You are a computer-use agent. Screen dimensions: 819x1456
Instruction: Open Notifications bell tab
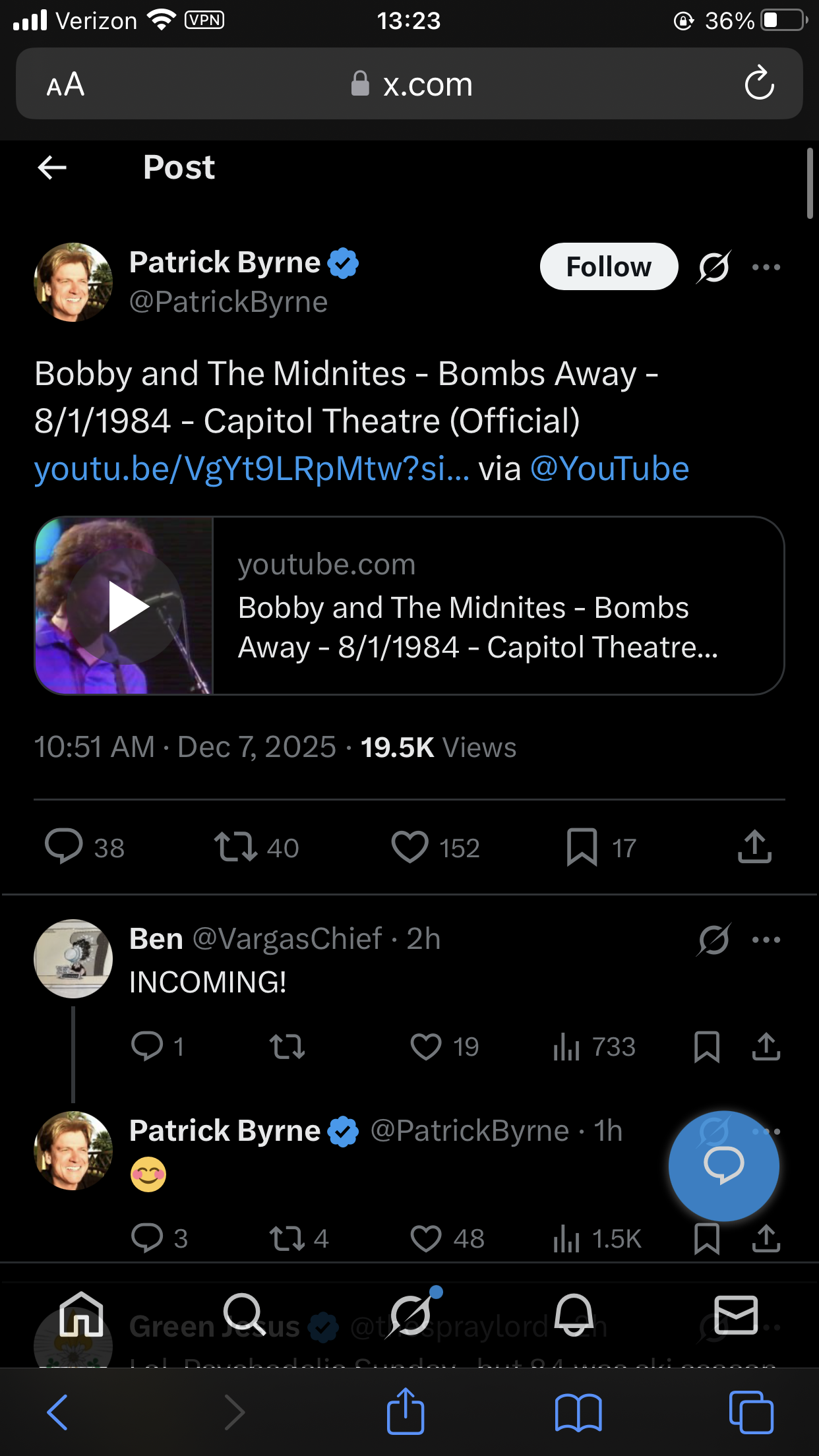click(574, 1314)
